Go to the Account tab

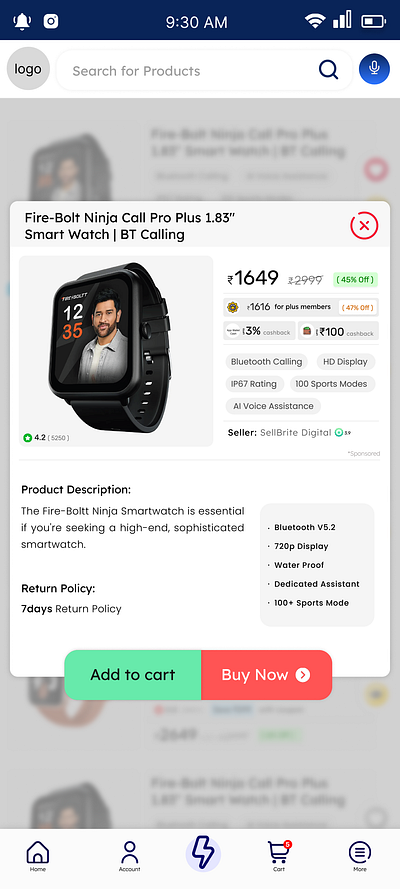tap(130, 856)
